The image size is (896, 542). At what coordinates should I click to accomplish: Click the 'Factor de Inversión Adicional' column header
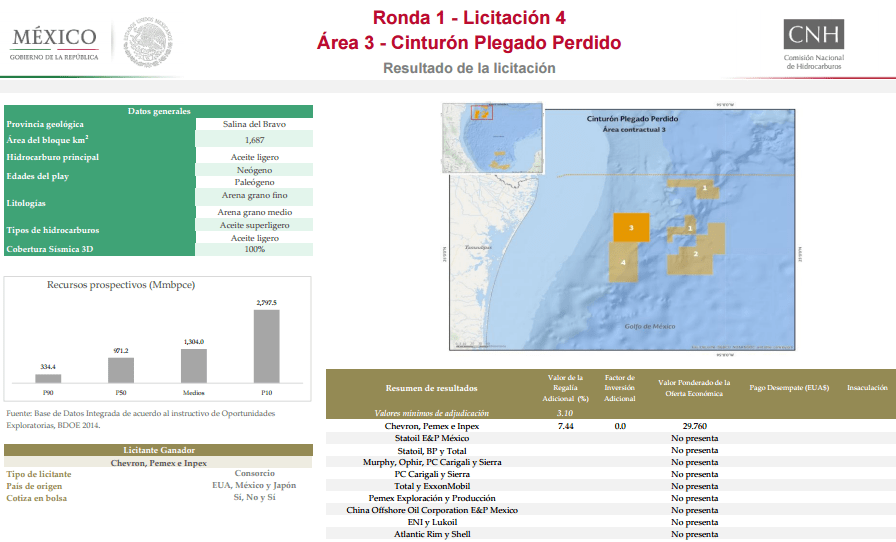pos(620,388)
